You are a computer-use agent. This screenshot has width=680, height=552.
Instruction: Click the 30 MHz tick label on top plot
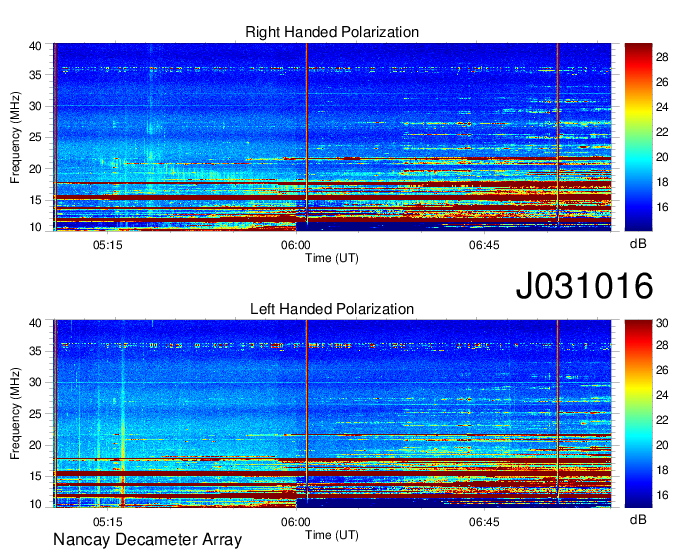click(x=35, y=106)
